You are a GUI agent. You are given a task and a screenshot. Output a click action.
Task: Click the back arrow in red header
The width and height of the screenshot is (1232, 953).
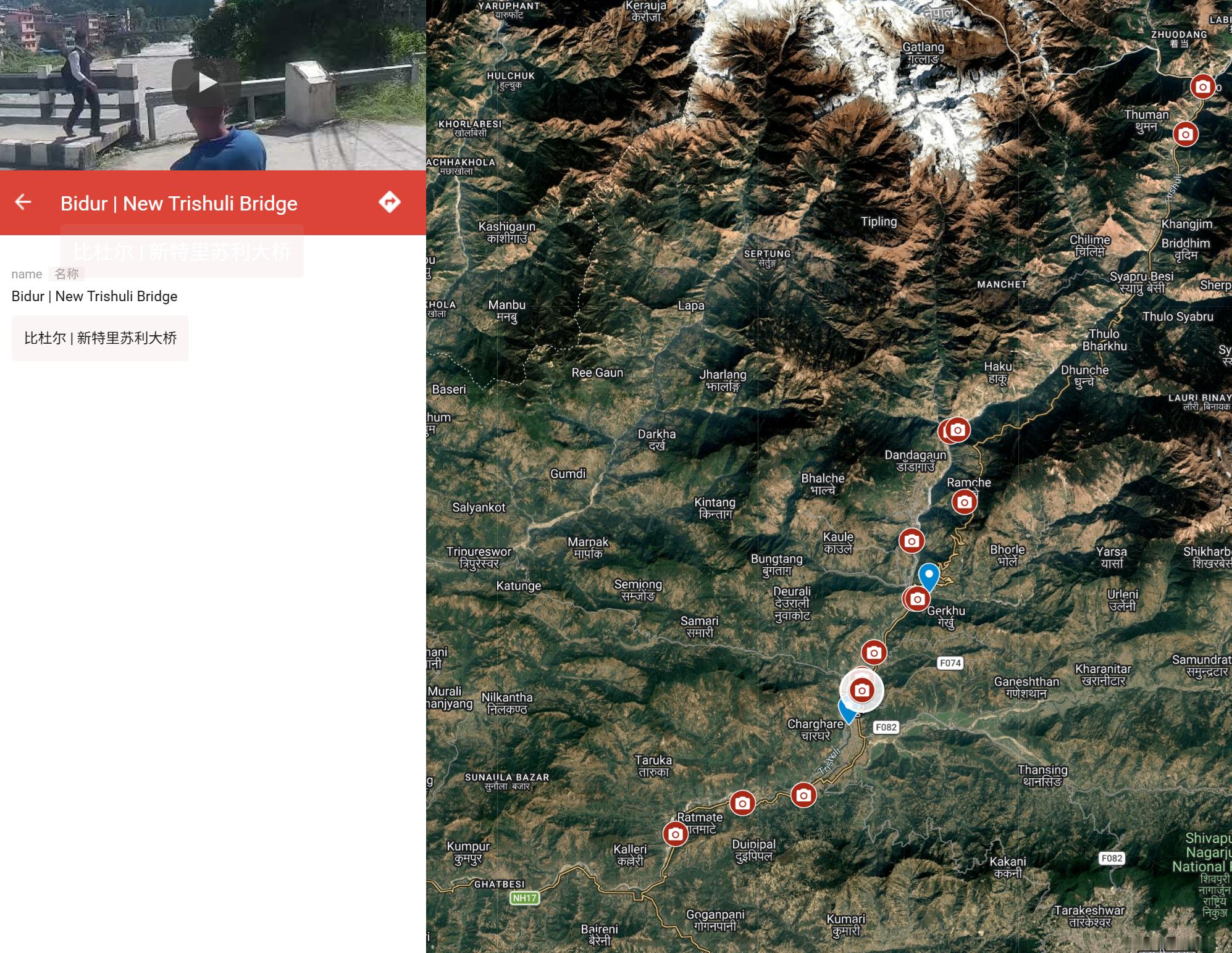tap(23, 202)
